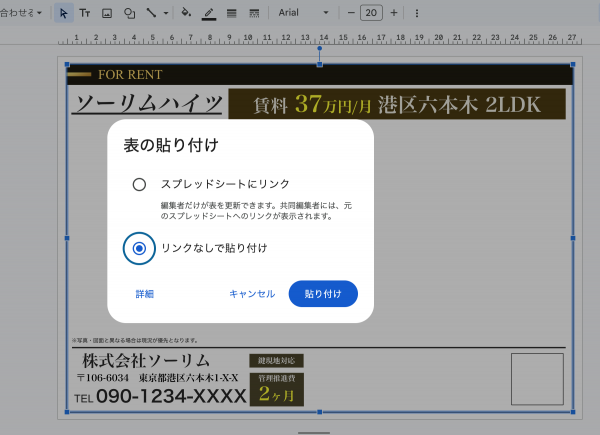Open the zoom fit dropdown '合わせる'
Viewport: 600px width, 435px height.
[x=20, y=13]
